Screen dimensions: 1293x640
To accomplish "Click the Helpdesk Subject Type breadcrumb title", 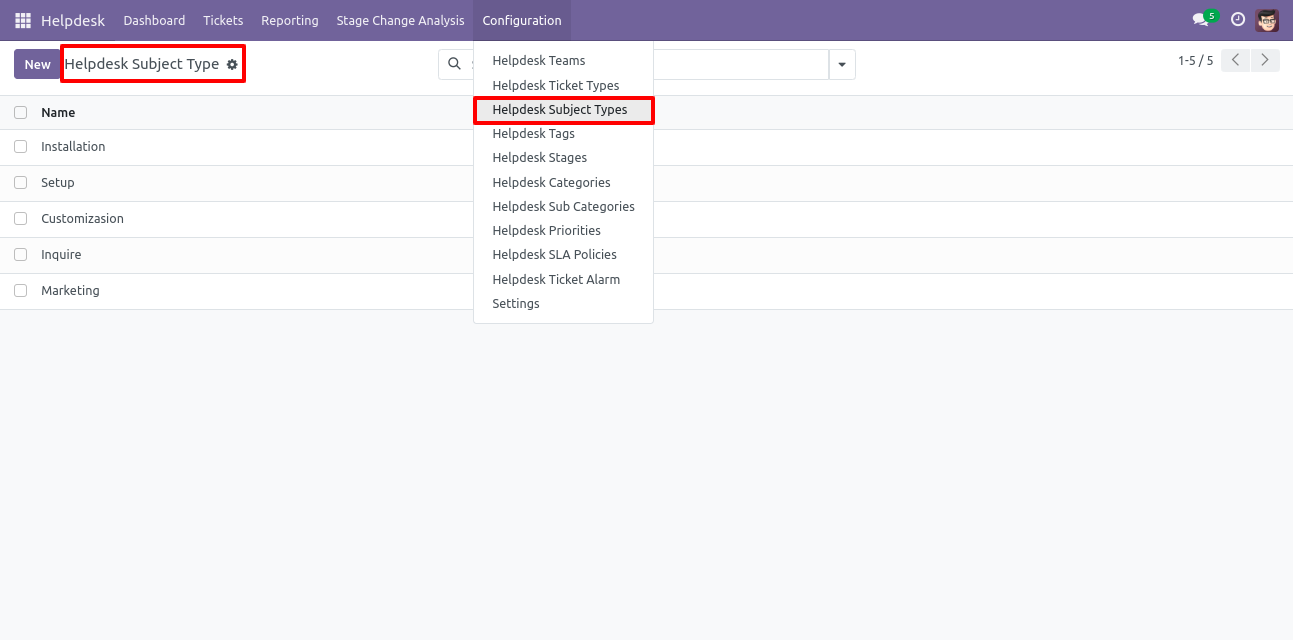I will 142,64.
